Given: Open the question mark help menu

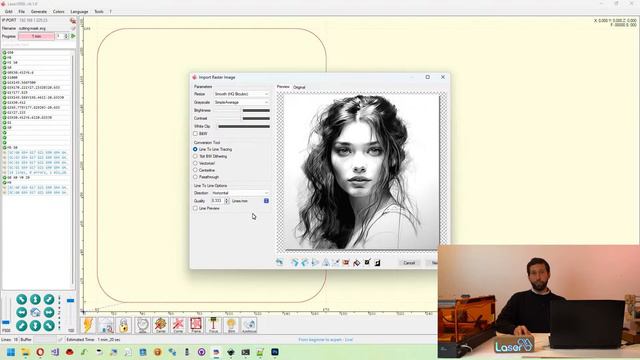Looking at the screenshot, I should coord(110,12).
